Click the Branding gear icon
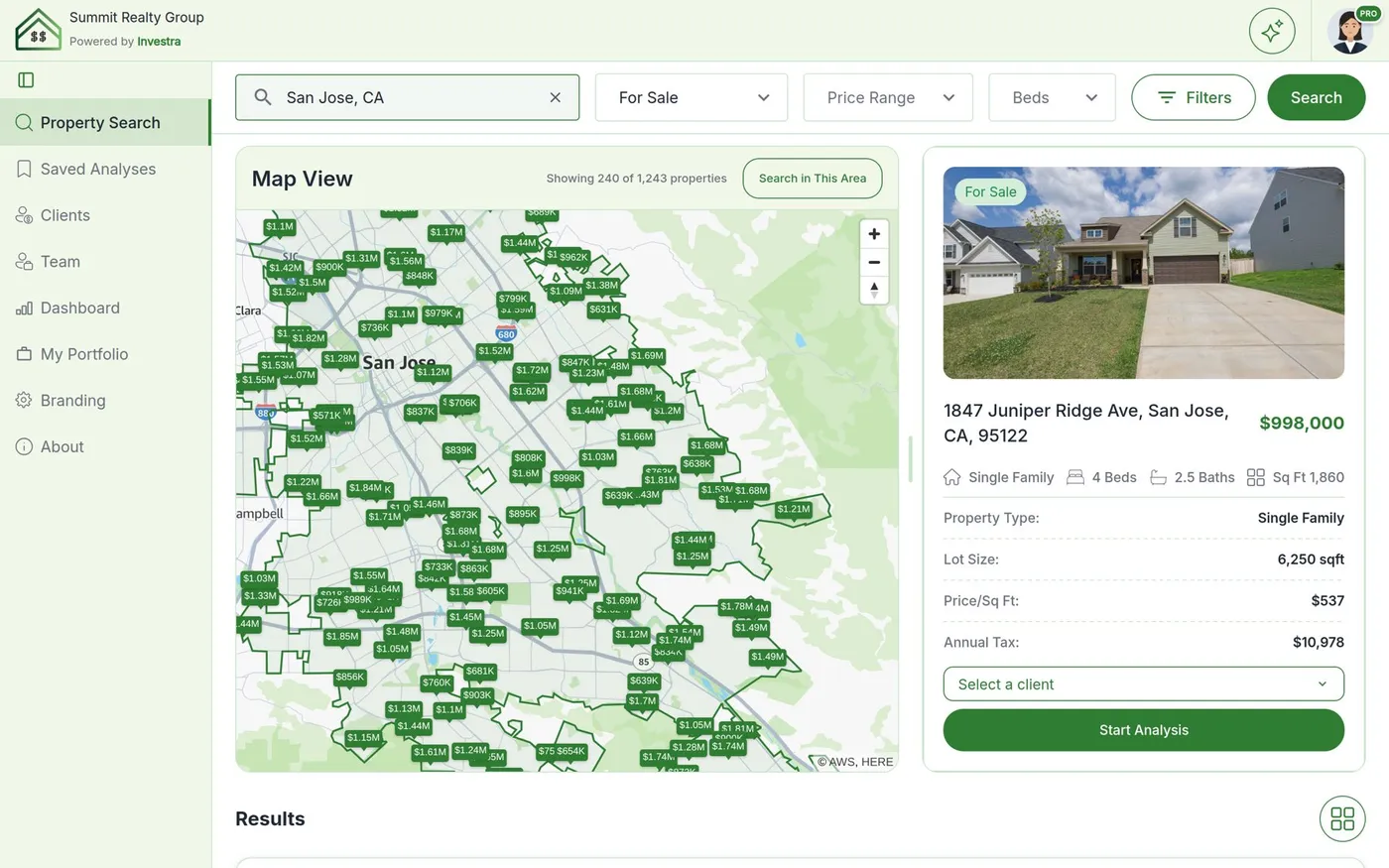 [24, 401]
